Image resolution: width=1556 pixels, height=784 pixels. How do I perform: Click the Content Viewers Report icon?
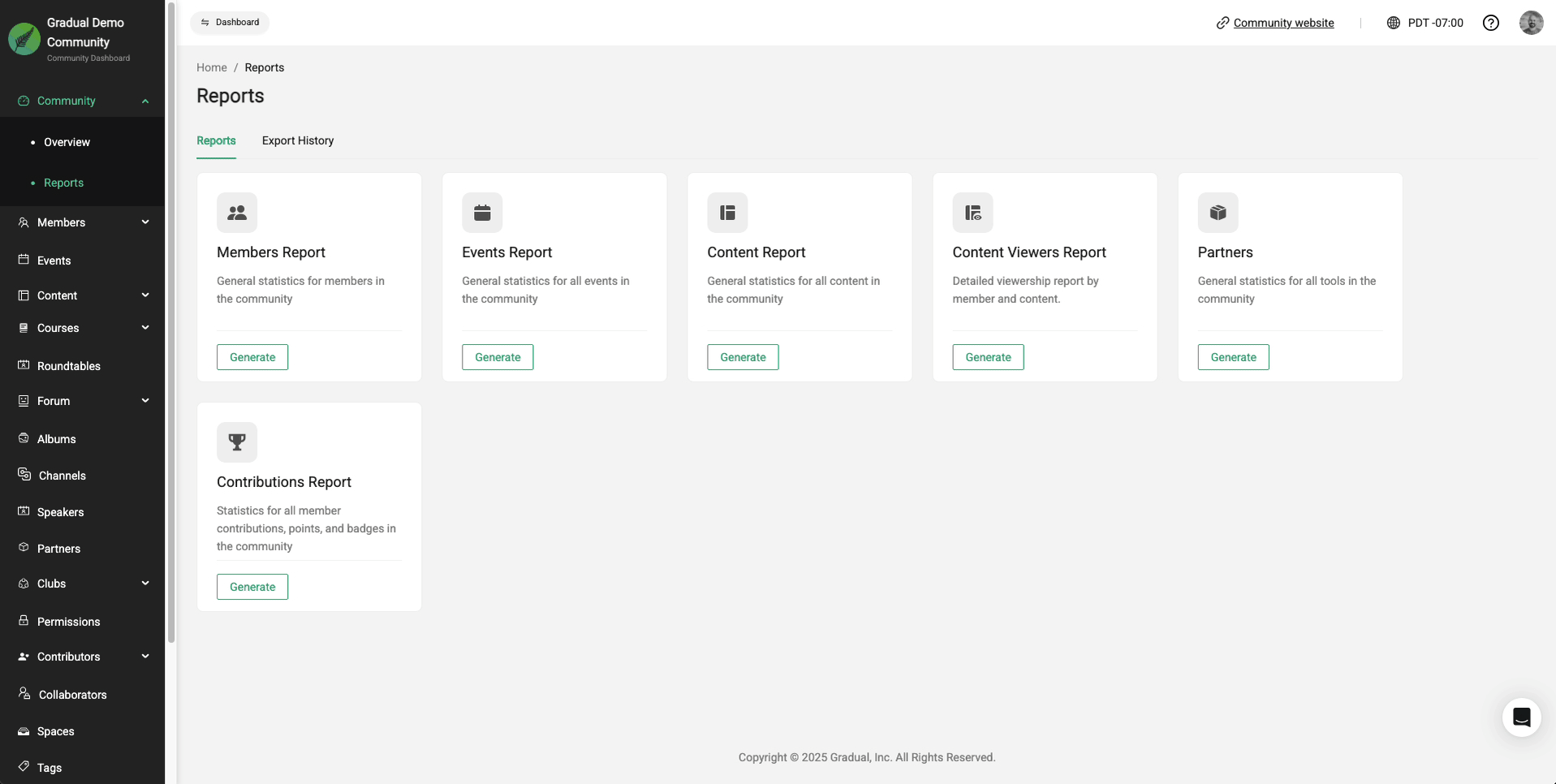[x=972, y=213]
